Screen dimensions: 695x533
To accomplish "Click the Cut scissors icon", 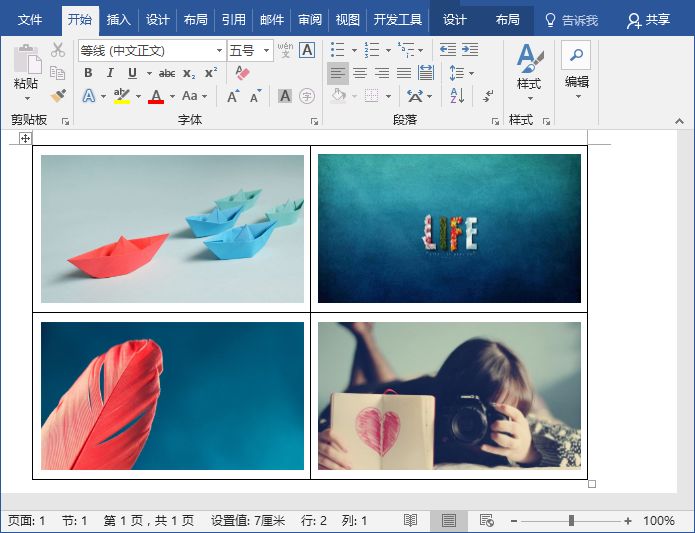I will [58, 50].
